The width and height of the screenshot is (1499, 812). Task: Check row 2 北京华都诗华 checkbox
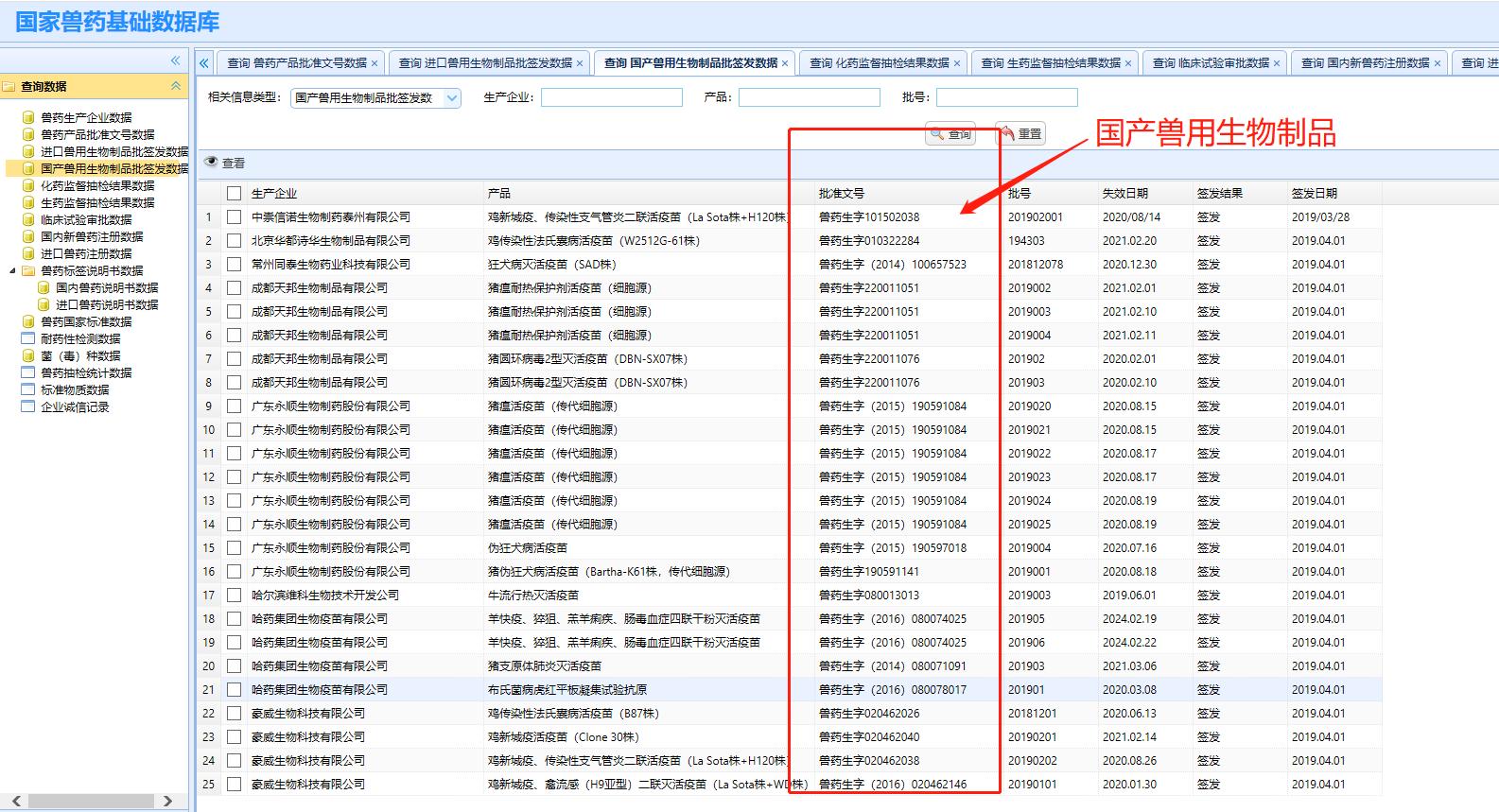pos(234,240)
